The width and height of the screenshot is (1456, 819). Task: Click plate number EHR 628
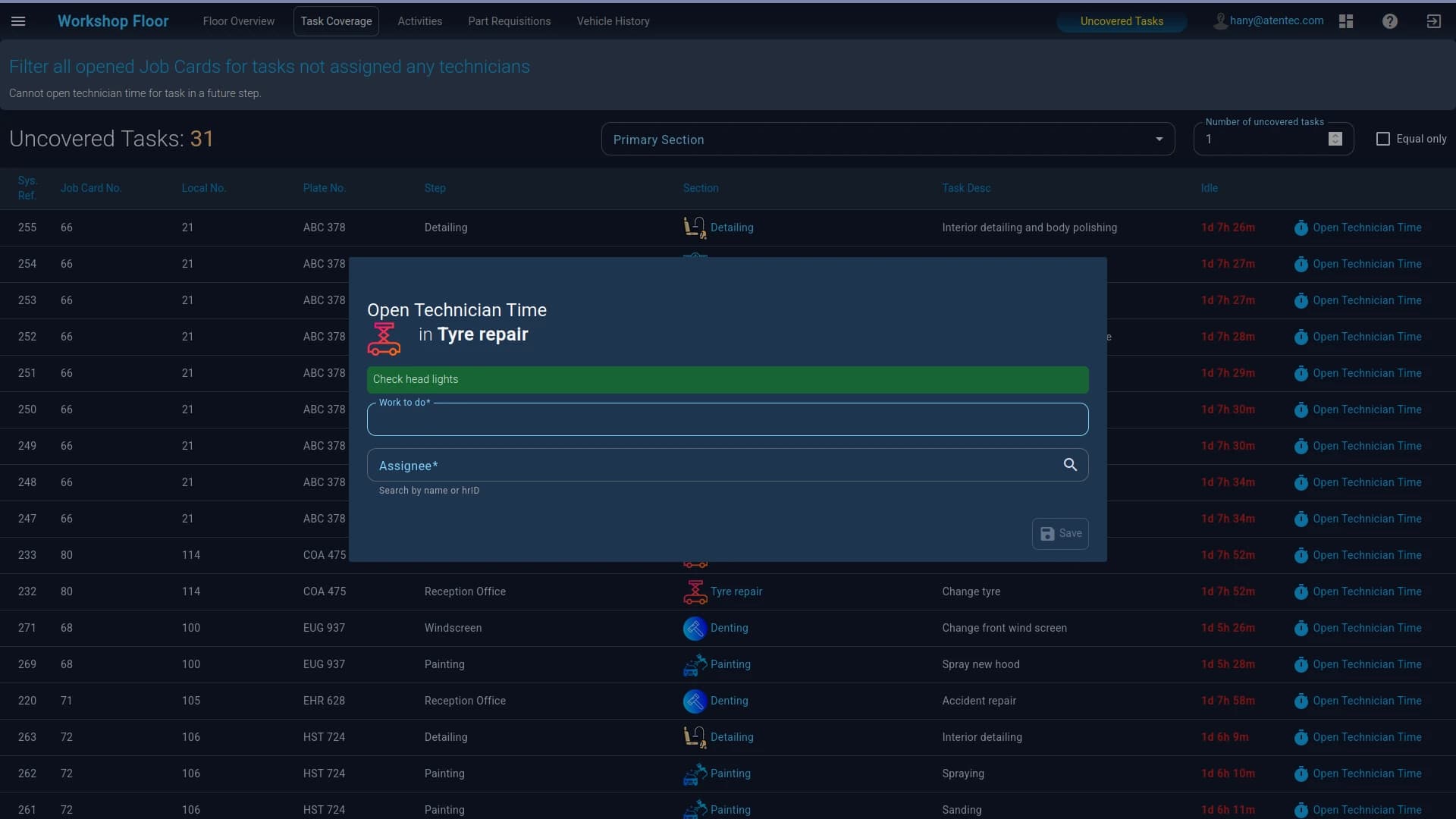pos(324,701)
